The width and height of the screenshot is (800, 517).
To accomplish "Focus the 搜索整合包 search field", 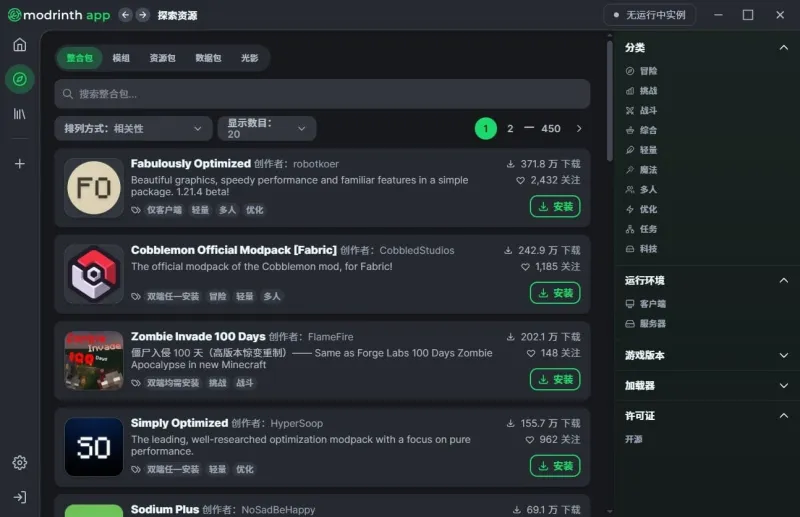I will pyautogui.click(x=322, y=94).
